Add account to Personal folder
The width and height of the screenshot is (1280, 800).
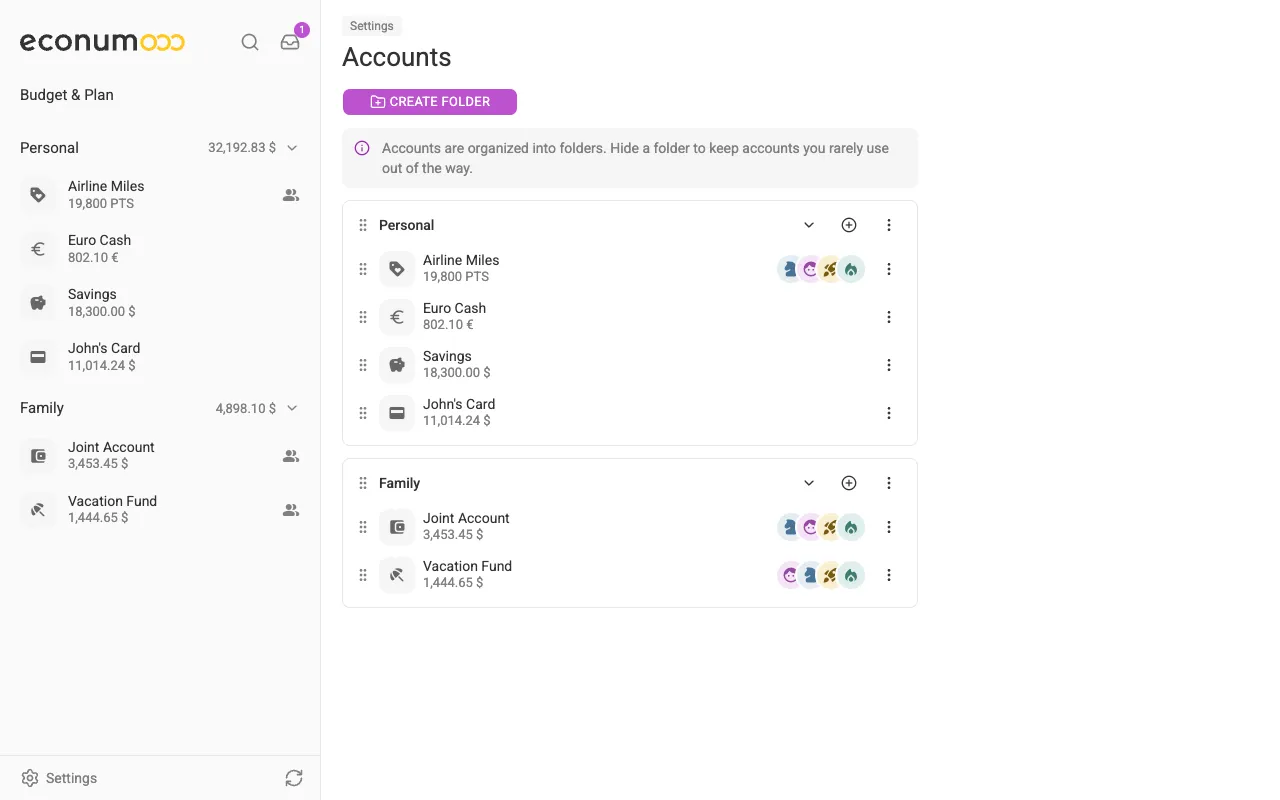click(x=849, y=225)
